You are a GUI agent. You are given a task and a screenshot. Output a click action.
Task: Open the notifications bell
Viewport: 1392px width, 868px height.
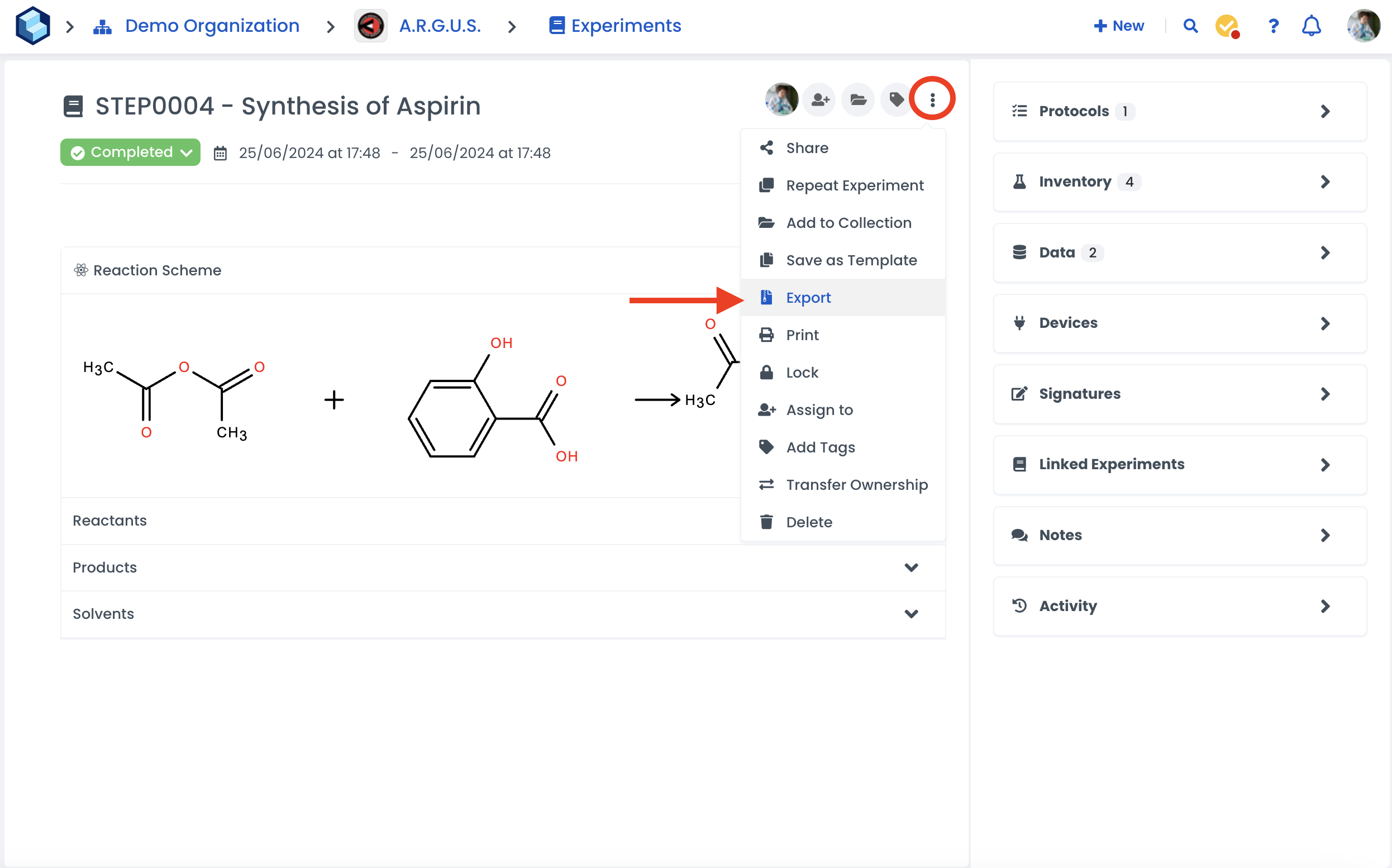1310,26
